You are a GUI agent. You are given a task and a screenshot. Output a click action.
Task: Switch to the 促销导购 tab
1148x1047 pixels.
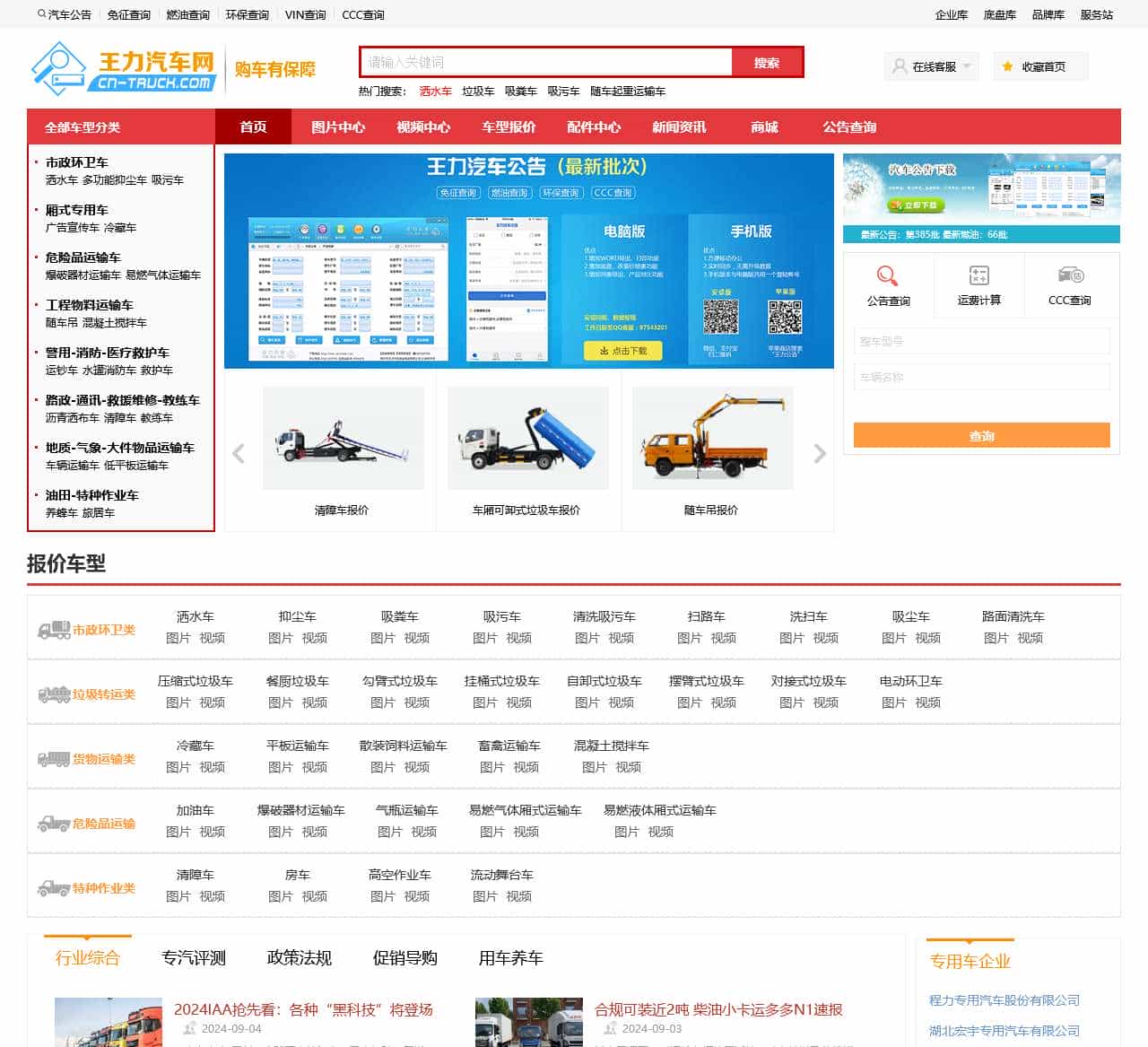point(403,958)
